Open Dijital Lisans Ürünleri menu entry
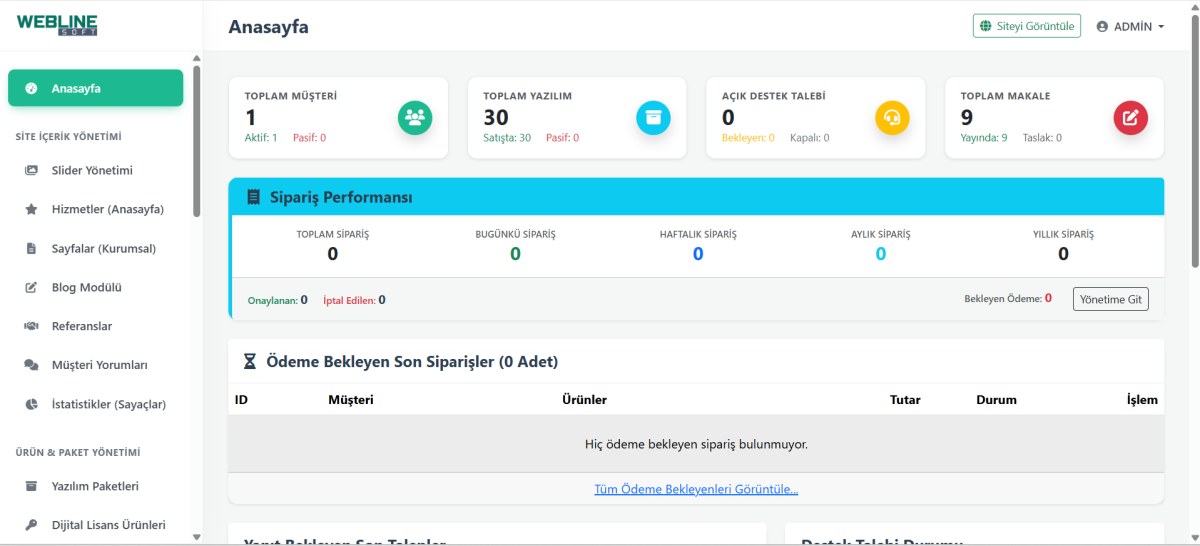Screen dimensions: 1200x546 108,524
